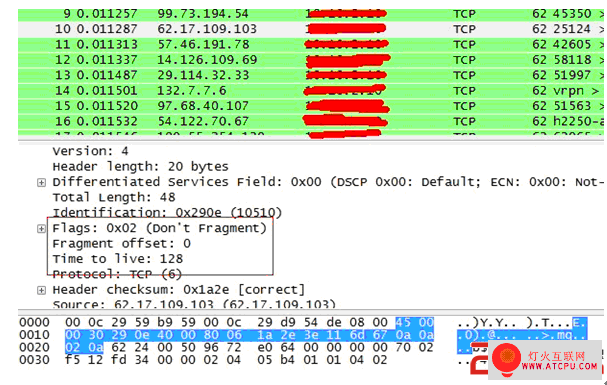Select packet 10 from 62.17.109.103

[311, 29]
